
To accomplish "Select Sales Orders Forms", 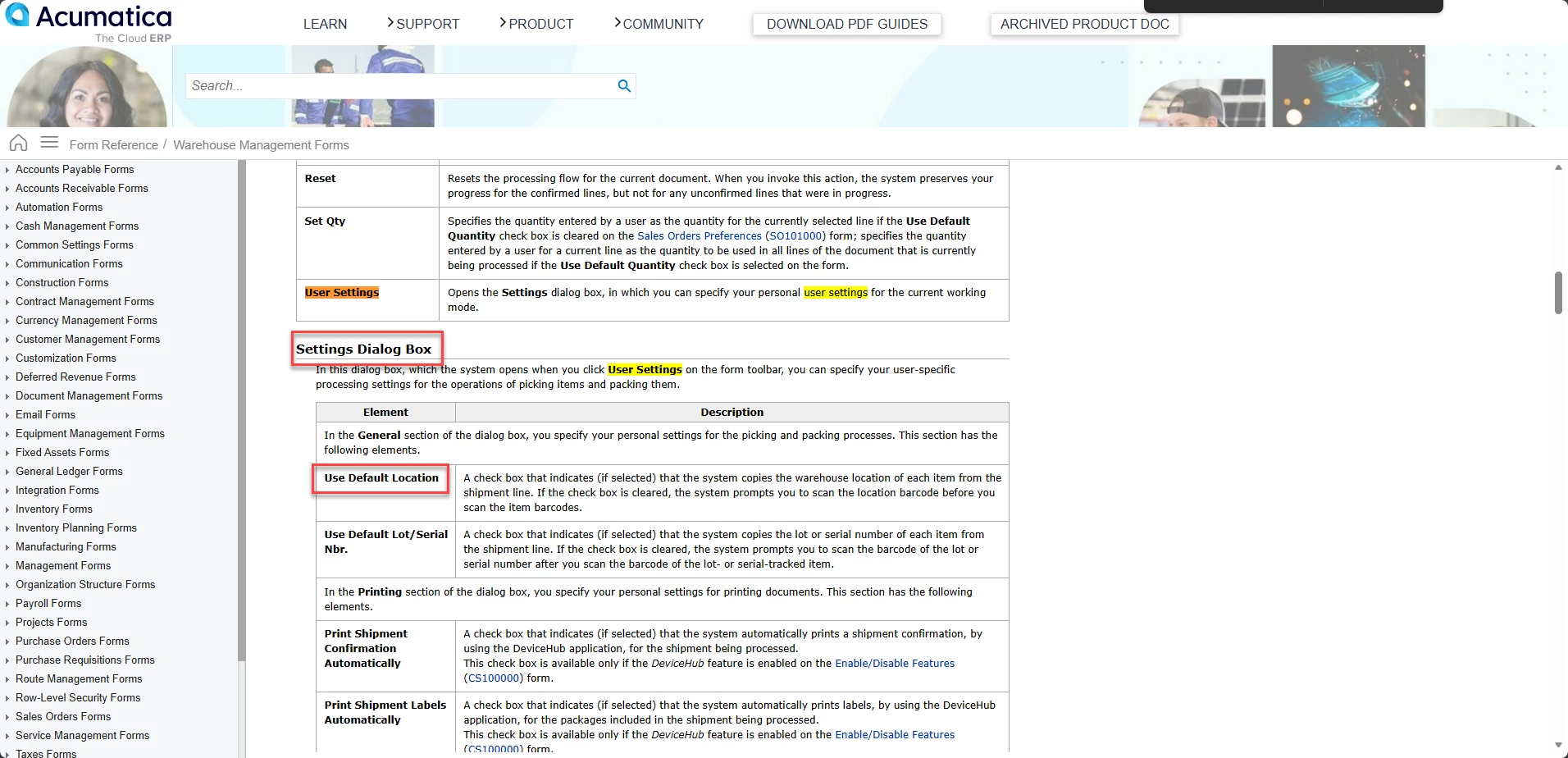I will point(63,716).
